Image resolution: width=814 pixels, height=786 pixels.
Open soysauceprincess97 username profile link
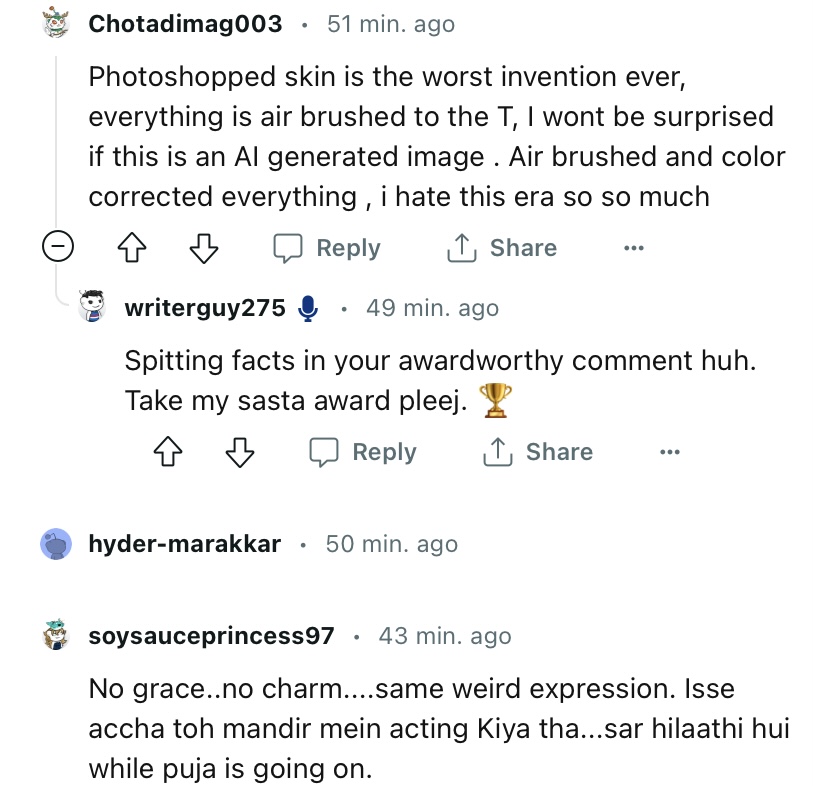tap(211, 635)
